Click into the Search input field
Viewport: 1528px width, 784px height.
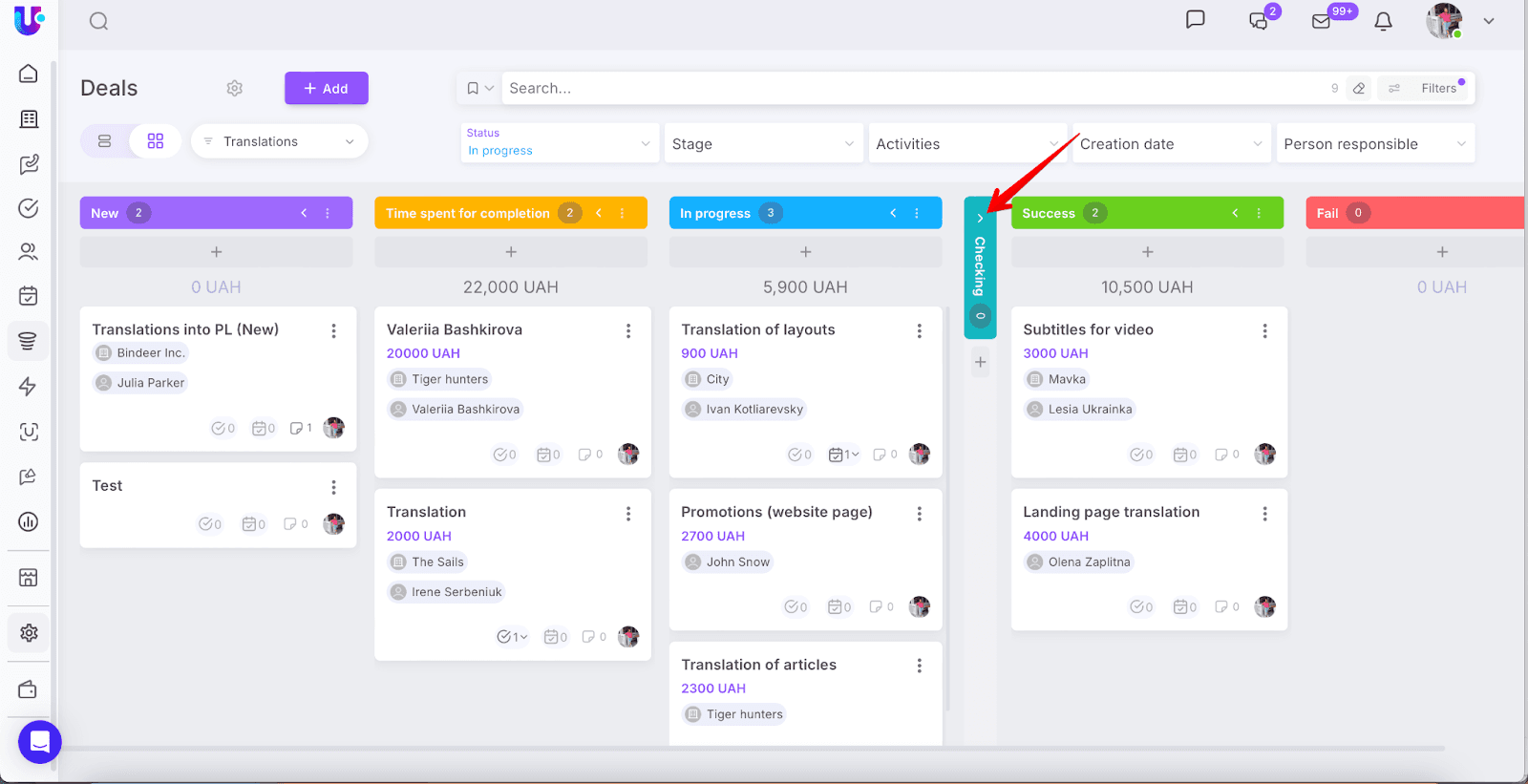tap(907, 88)
